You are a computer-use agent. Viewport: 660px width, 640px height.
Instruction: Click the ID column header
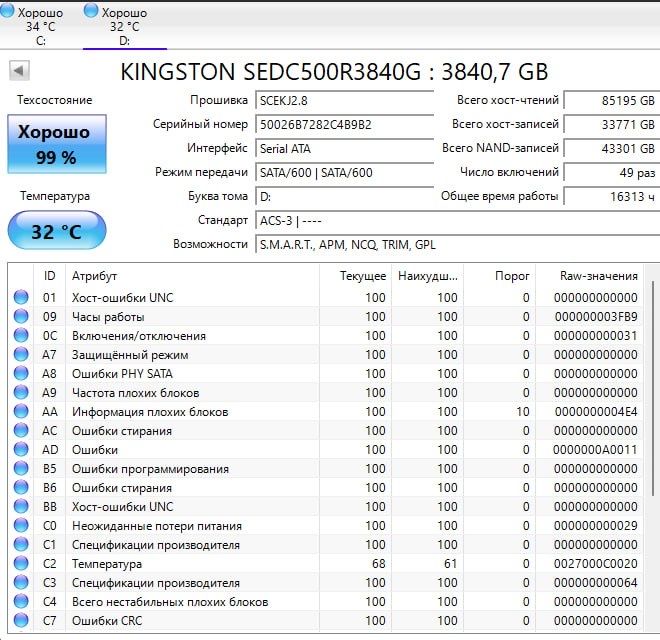[x=49, y=276]
